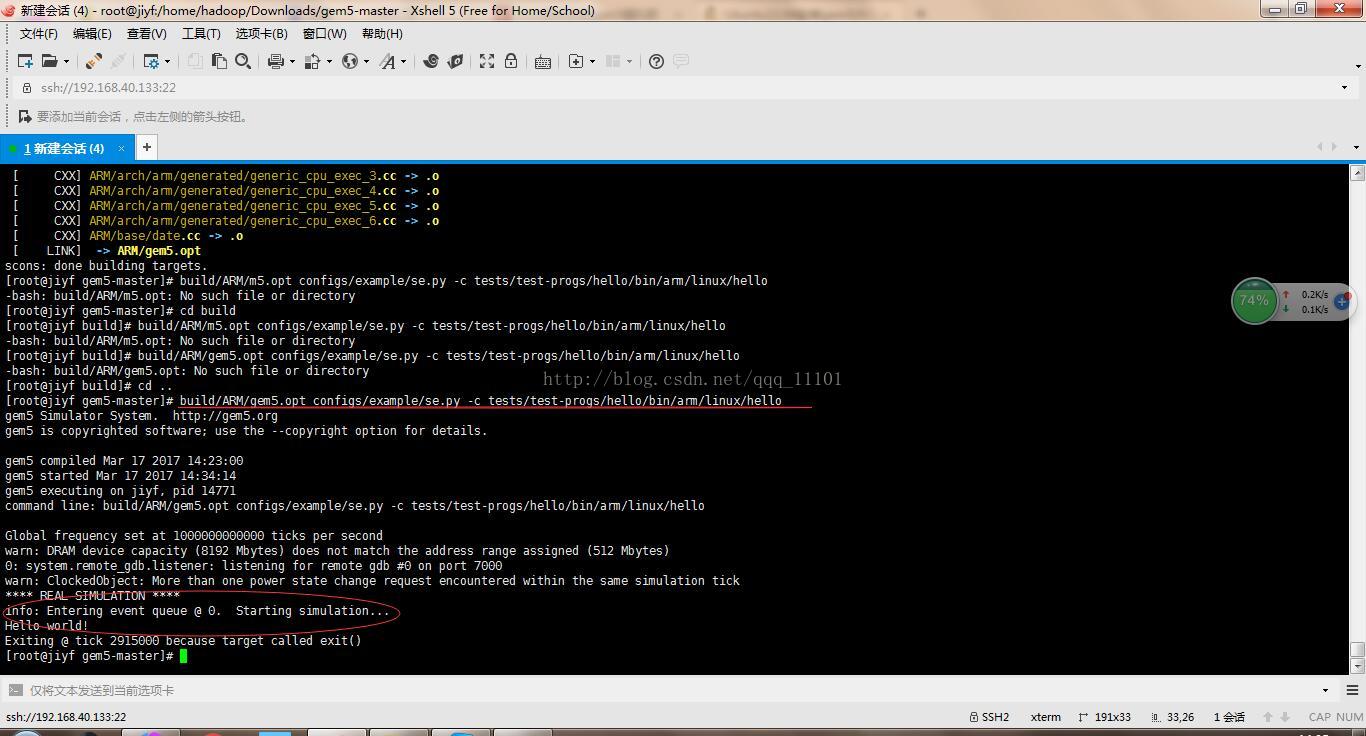Screen dimensions: 1366x736
Task: Click the Open session folder icon
Action: coord(48,61)
